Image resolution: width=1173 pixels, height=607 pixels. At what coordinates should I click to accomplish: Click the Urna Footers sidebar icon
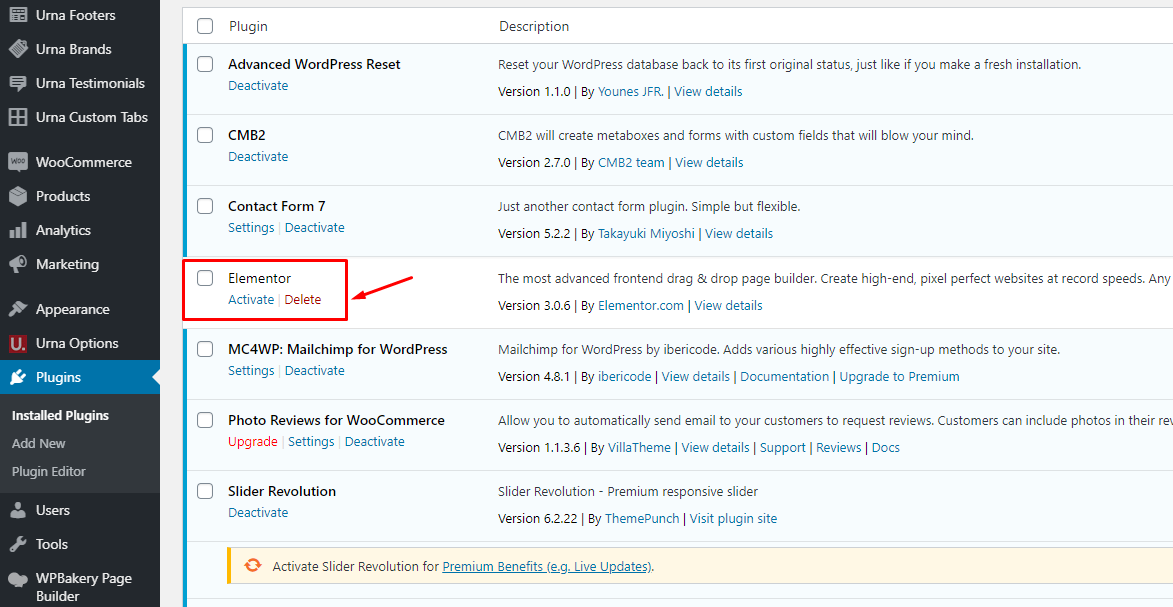tap(18, 15)
